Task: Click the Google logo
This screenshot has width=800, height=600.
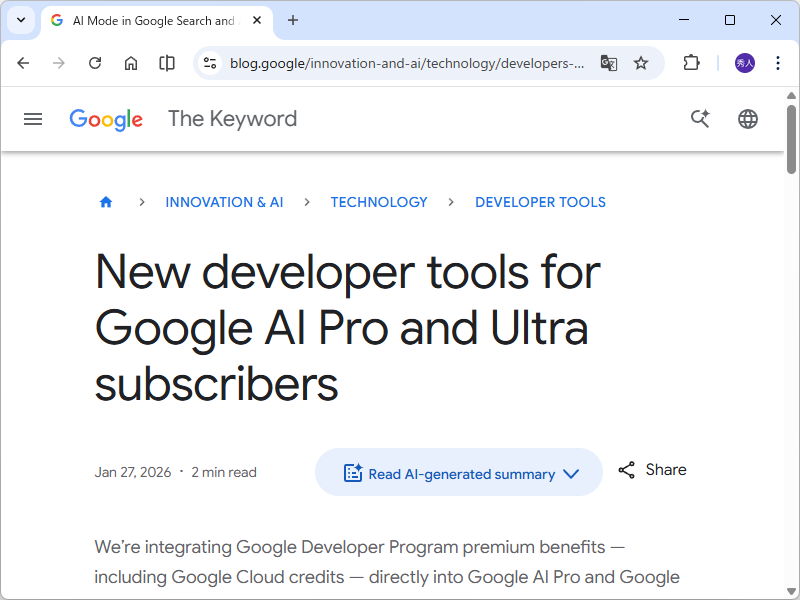Action: point(106,120)
